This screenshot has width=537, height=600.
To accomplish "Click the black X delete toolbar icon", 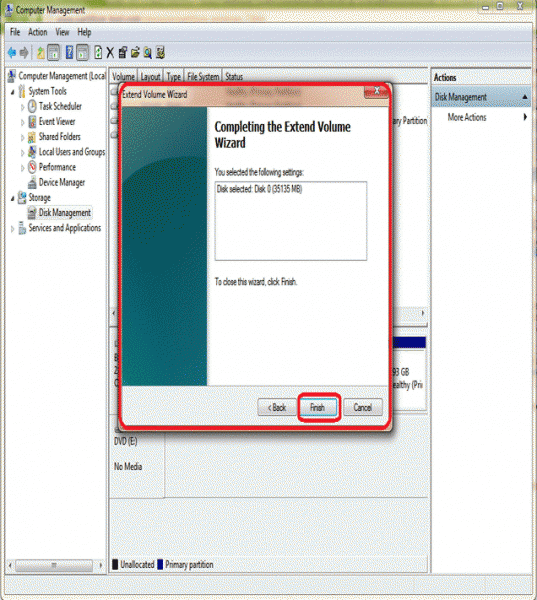I will (110, 52).
